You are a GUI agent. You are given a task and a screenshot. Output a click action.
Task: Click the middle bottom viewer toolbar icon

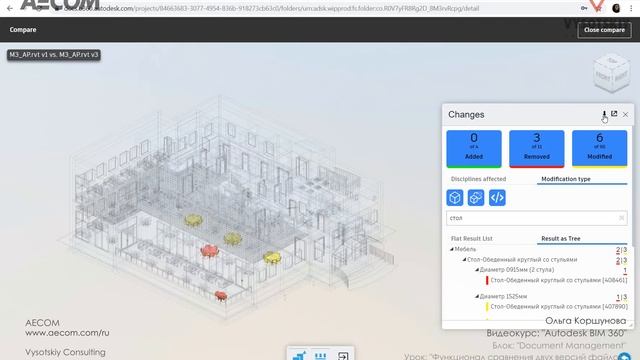(321, 356)
